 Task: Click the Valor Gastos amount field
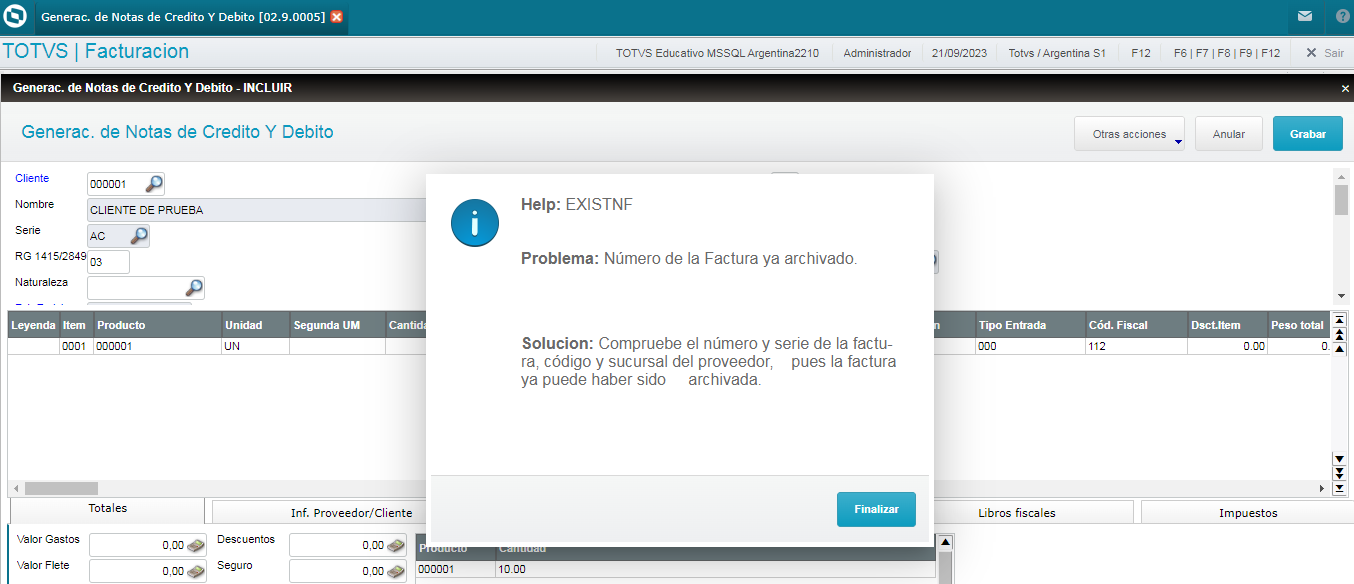coord(138,546)
